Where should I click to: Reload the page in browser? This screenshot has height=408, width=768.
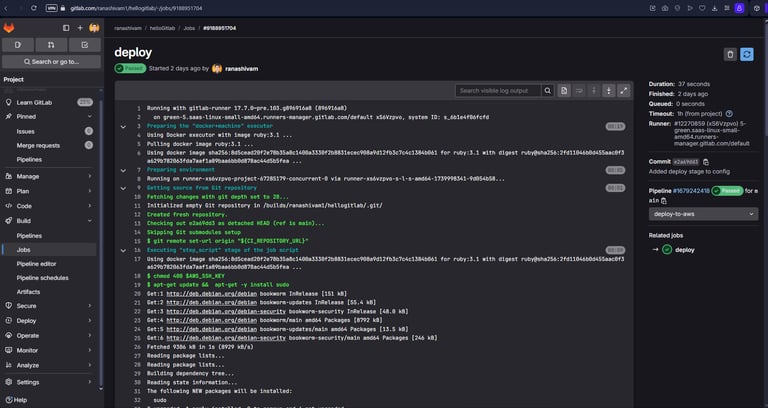[33, 8]
